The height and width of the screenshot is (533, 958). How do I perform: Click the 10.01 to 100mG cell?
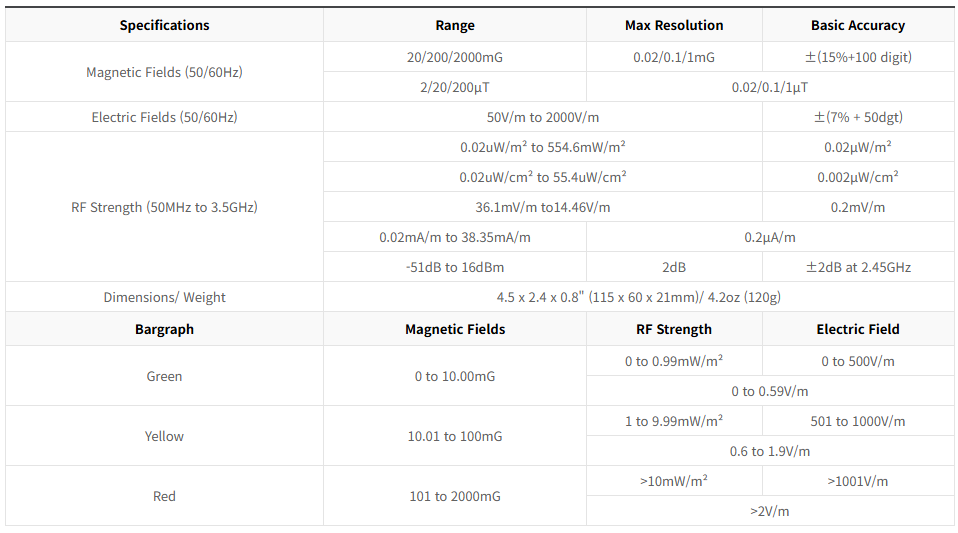pyautogui.click(x=455, y=436)
